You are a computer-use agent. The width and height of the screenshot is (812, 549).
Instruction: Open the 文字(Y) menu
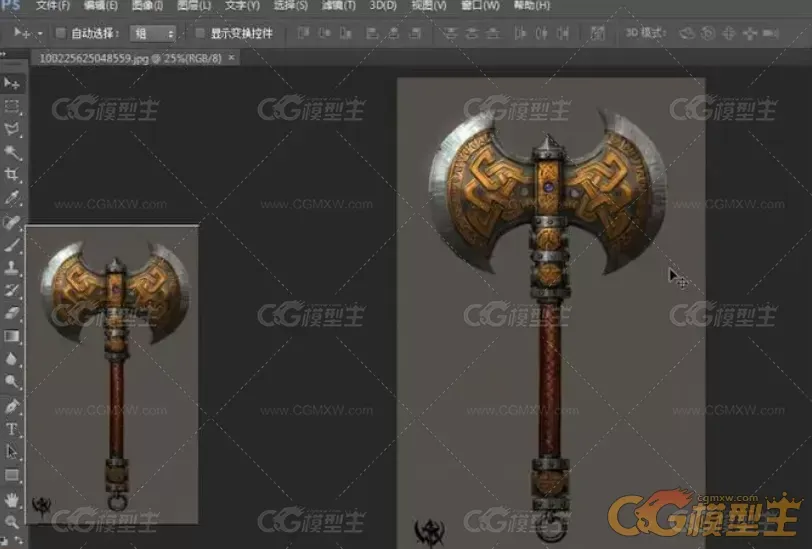coord(242,6)
